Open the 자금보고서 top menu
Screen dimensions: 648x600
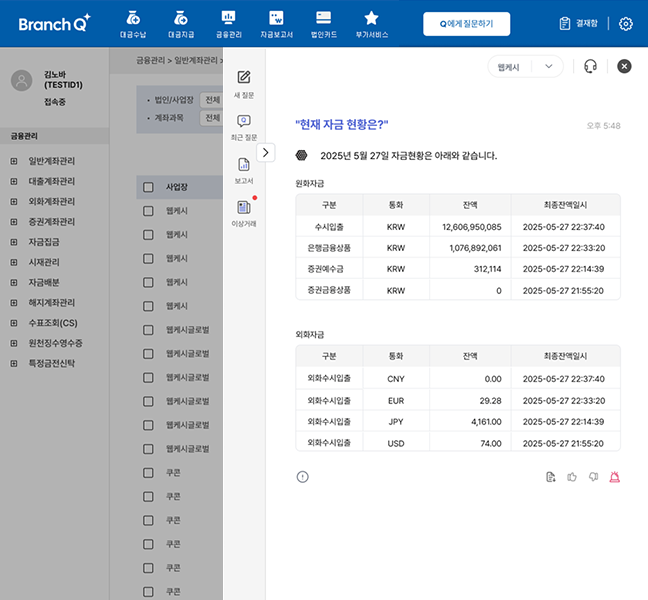pyautogui.click(x=276, y=23)
